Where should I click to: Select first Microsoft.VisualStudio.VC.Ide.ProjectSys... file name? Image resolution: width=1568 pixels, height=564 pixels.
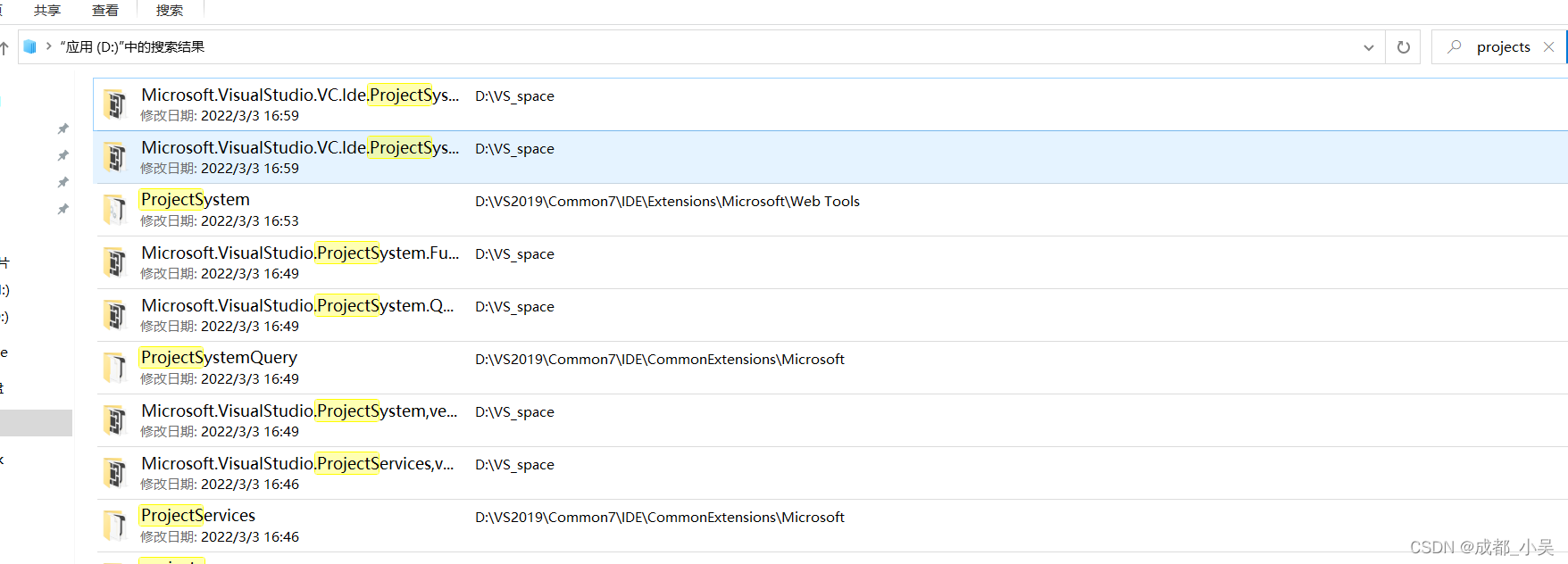300,95
